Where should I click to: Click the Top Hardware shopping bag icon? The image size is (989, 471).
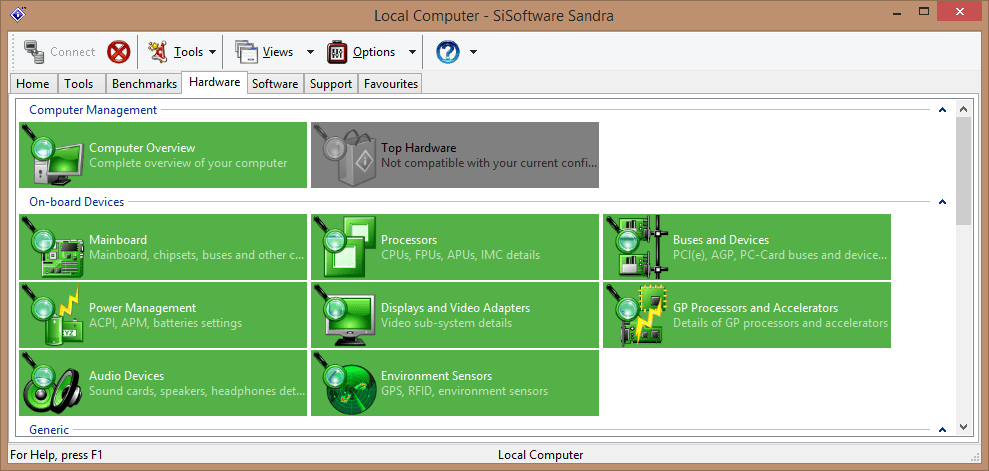point(344,154)
